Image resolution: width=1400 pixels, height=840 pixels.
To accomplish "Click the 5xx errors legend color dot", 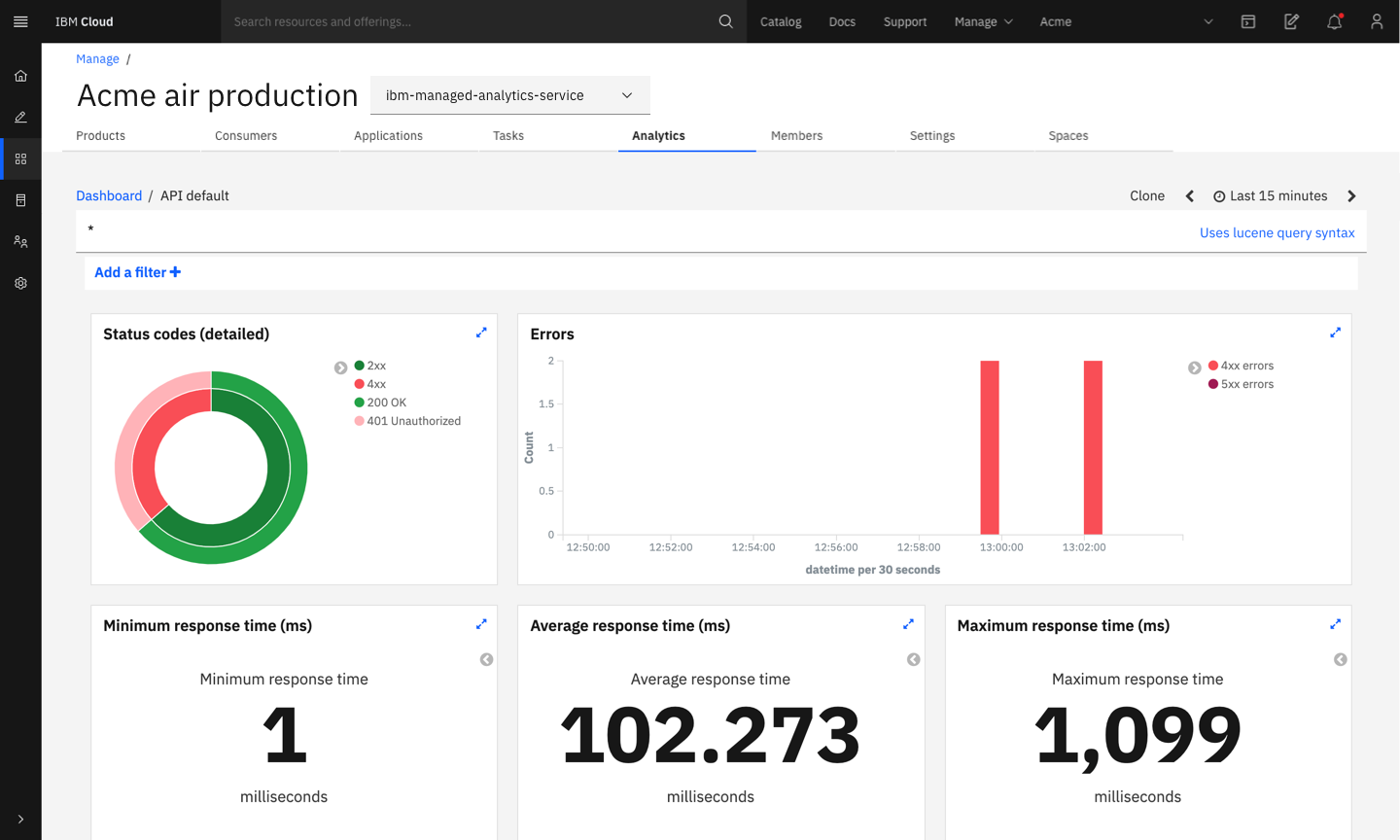I will (1213, 384).
